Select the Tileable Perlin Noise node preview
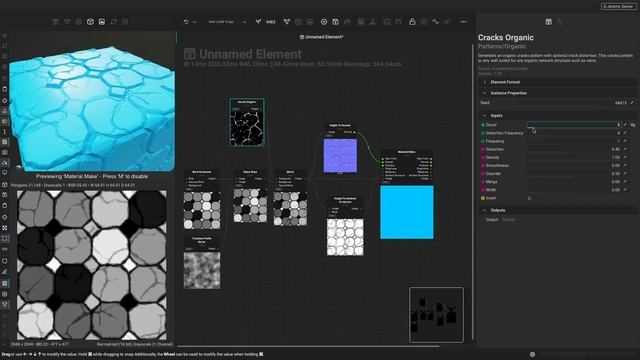The width and height of the screenshot is (640, 360). point(202,270)
